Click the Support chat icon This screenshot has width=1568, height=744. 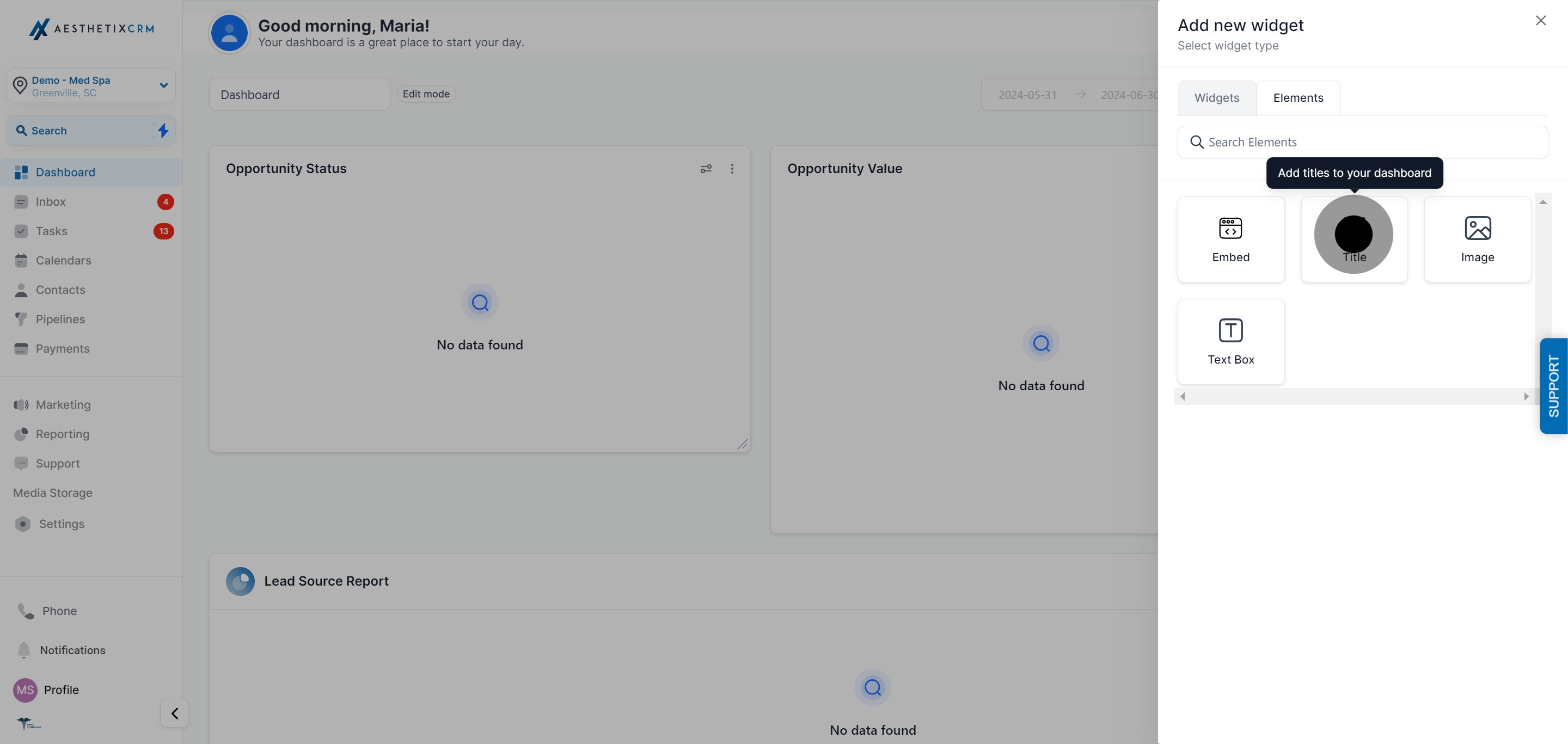point(21,464)
